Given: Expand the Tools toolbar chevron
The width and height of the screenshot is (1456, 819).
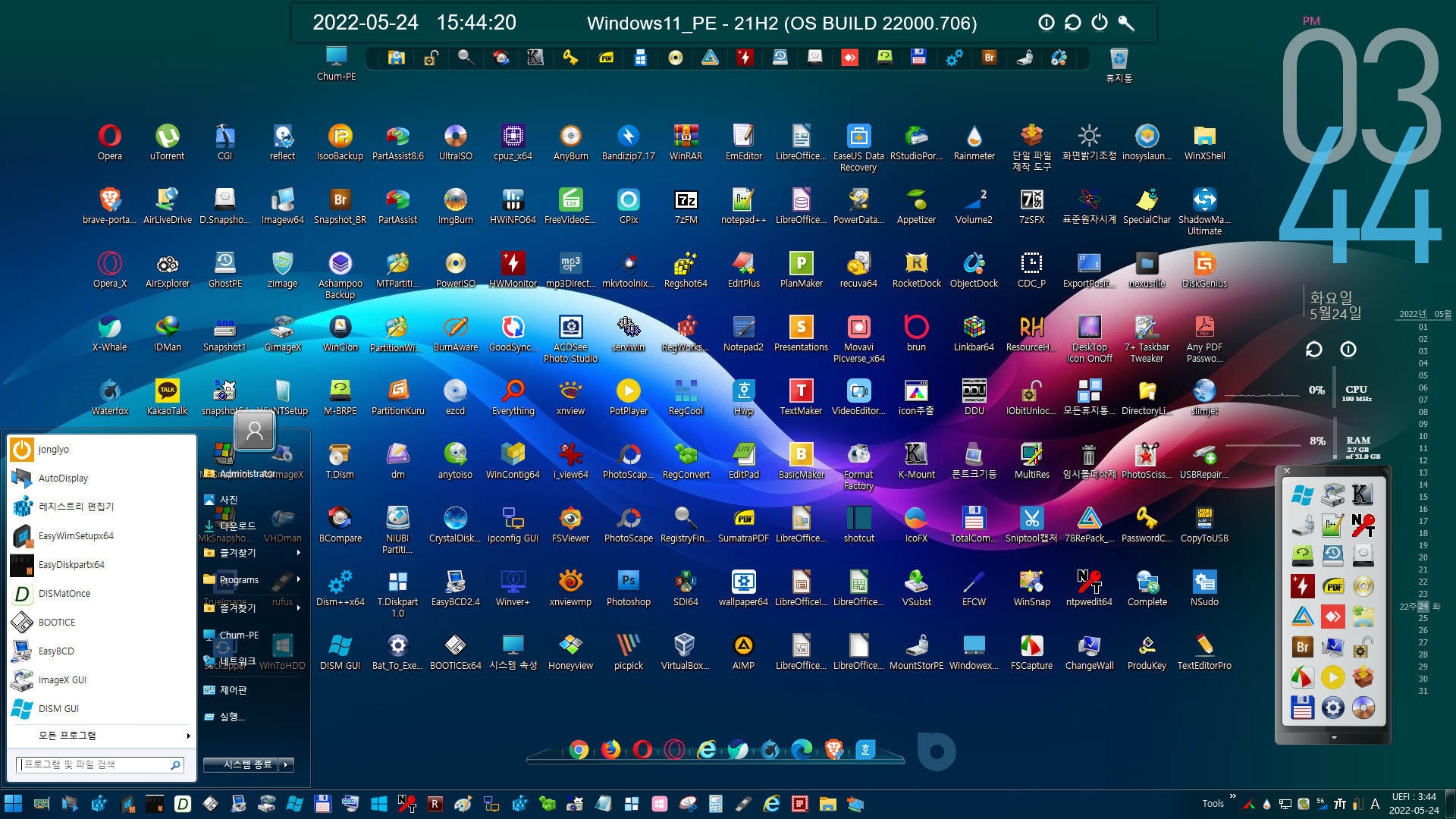Looking at the screenshot, I should 1232,796.
